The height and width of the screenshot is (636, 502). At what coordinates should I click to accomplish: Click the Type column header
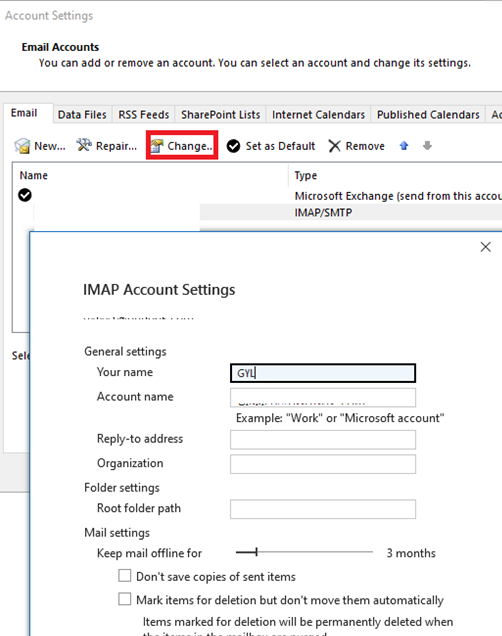[x=306, y=176]
